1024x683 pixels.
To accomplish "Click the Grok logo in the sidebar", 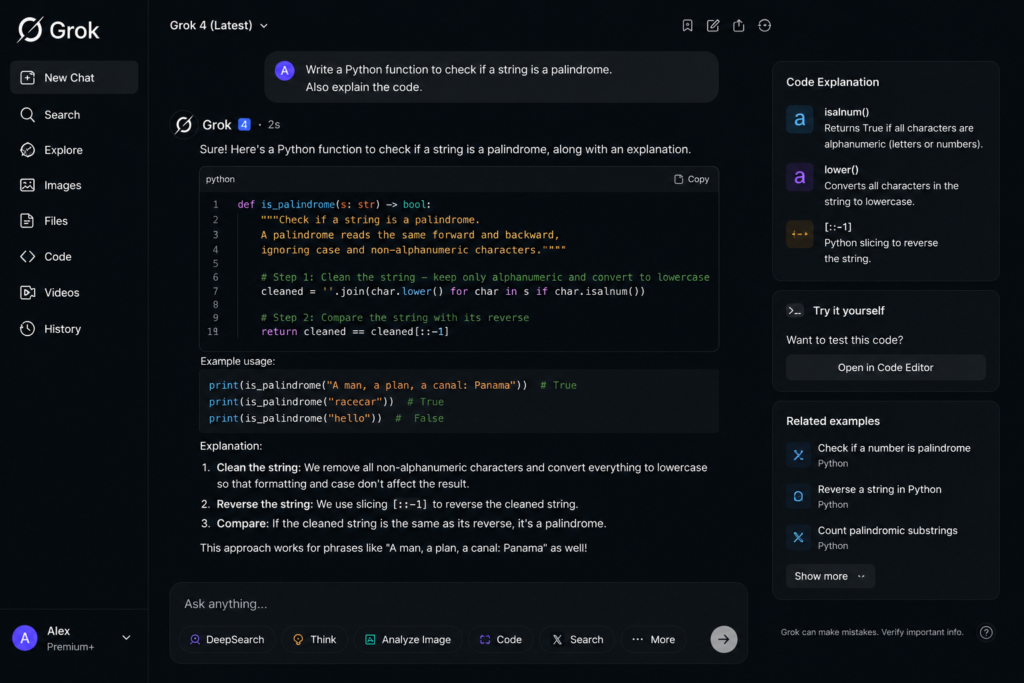I will [58, 29].
